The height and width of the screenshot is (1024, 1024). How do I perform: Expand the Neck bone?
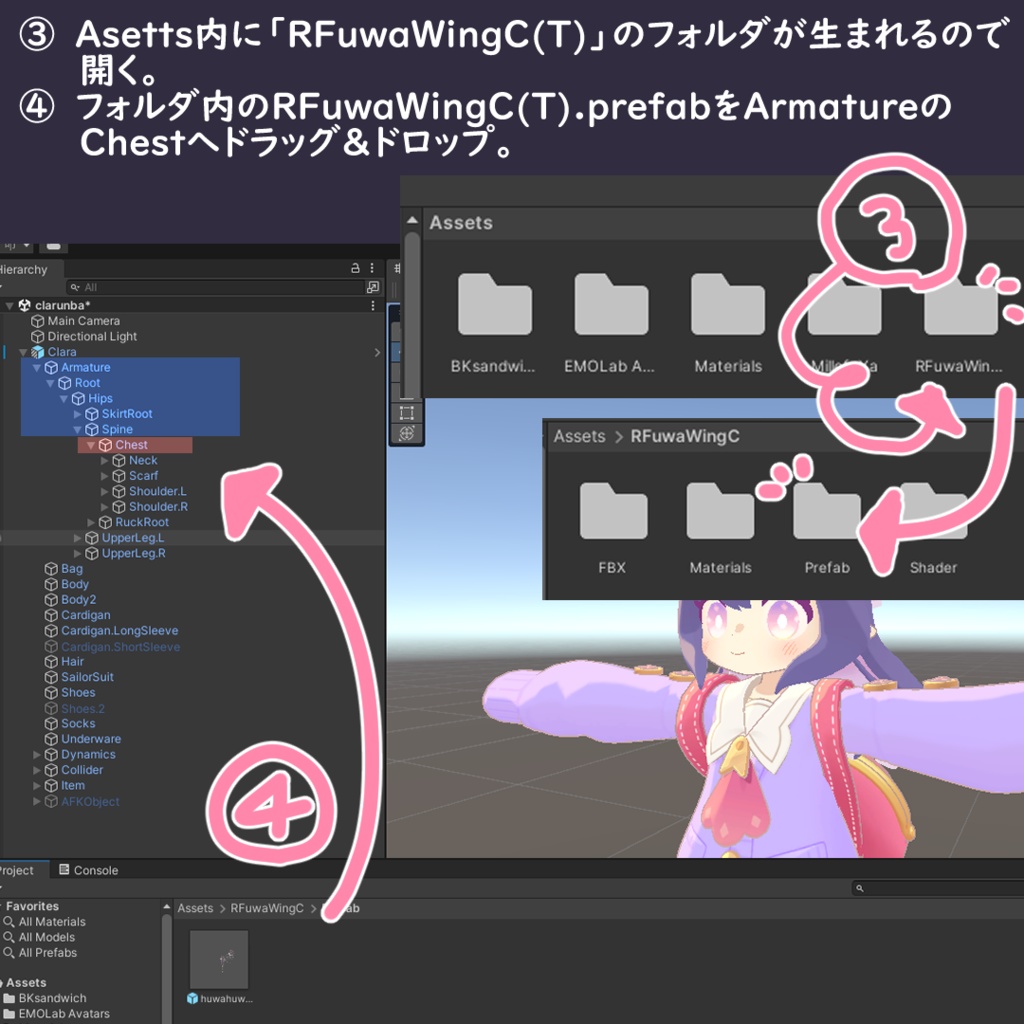(x=104, y=460)
